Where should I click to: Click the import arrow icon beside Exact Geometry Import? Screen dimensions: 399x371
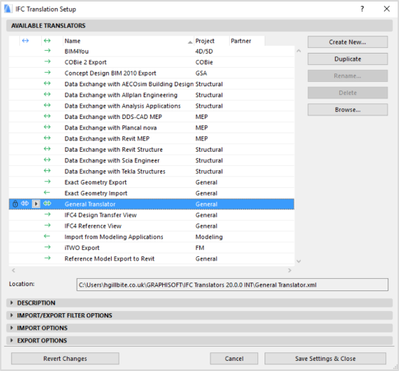point(47,193)
